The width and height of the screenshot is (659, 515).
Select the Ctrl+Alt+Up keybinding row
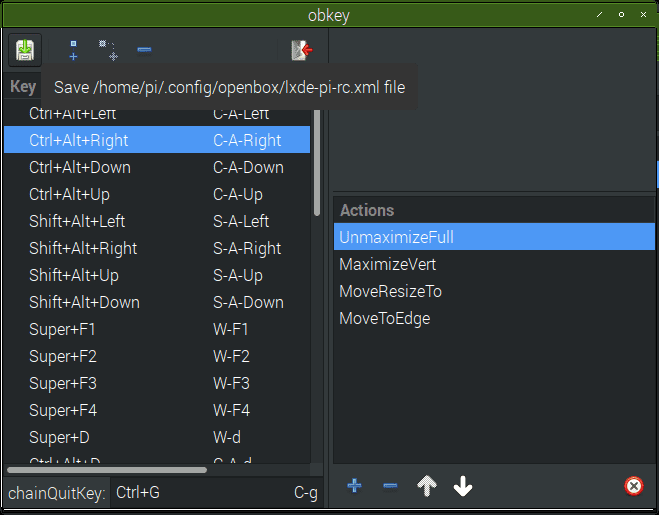[x=157, y=194]
